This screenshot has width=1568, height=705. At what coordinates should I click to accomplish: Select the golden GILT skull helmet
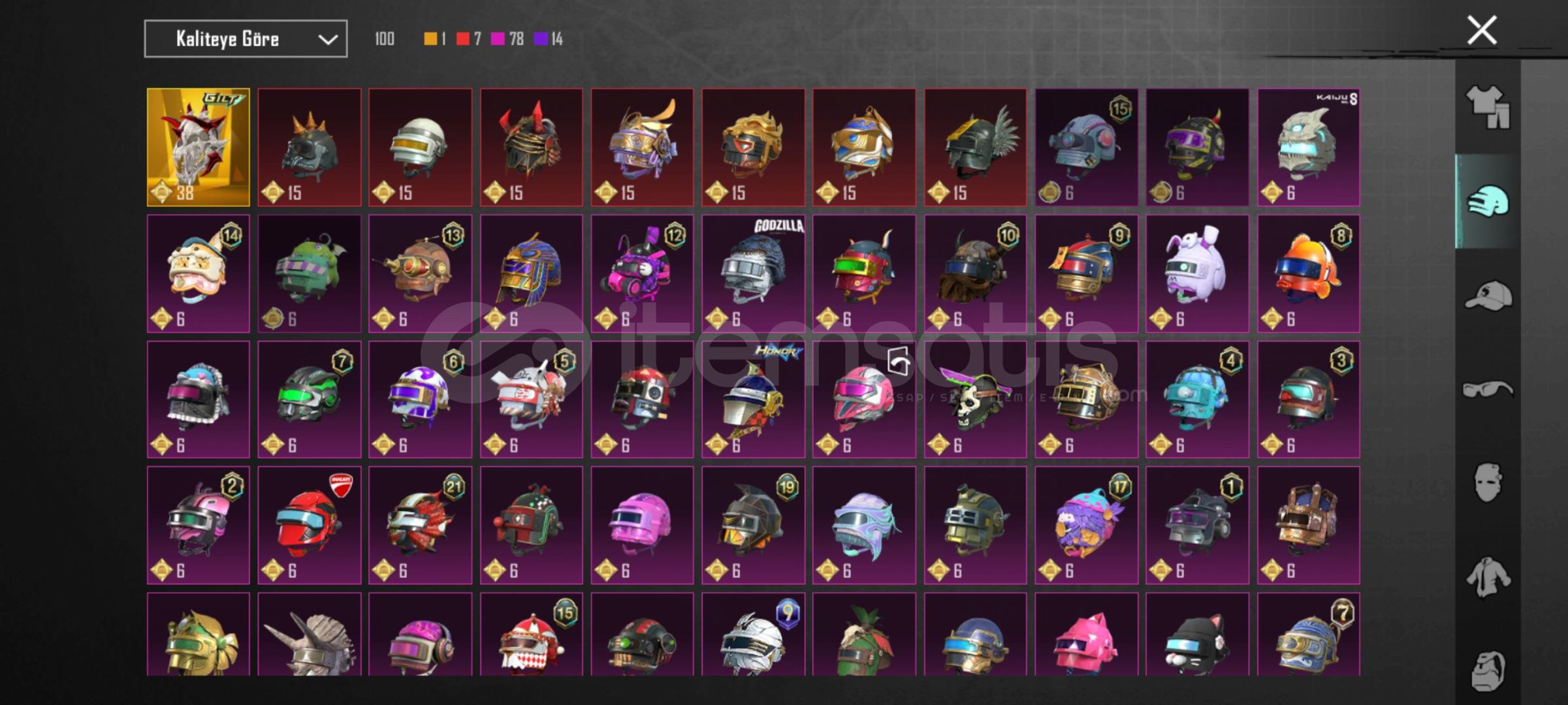pos(199,148)
